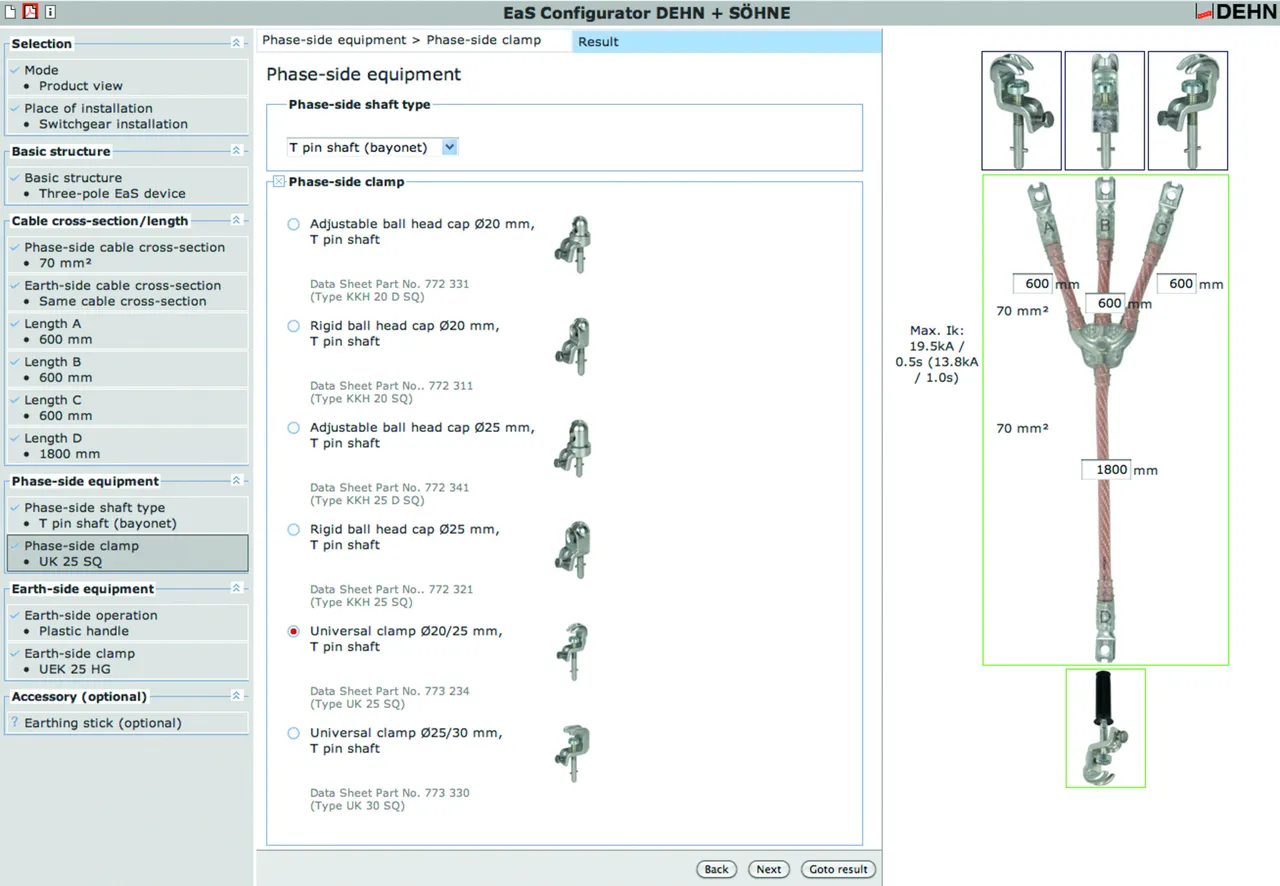1280x886 pixels.
Task: Open the Phase-side shaft type dropdown
Action: (449, 147)
